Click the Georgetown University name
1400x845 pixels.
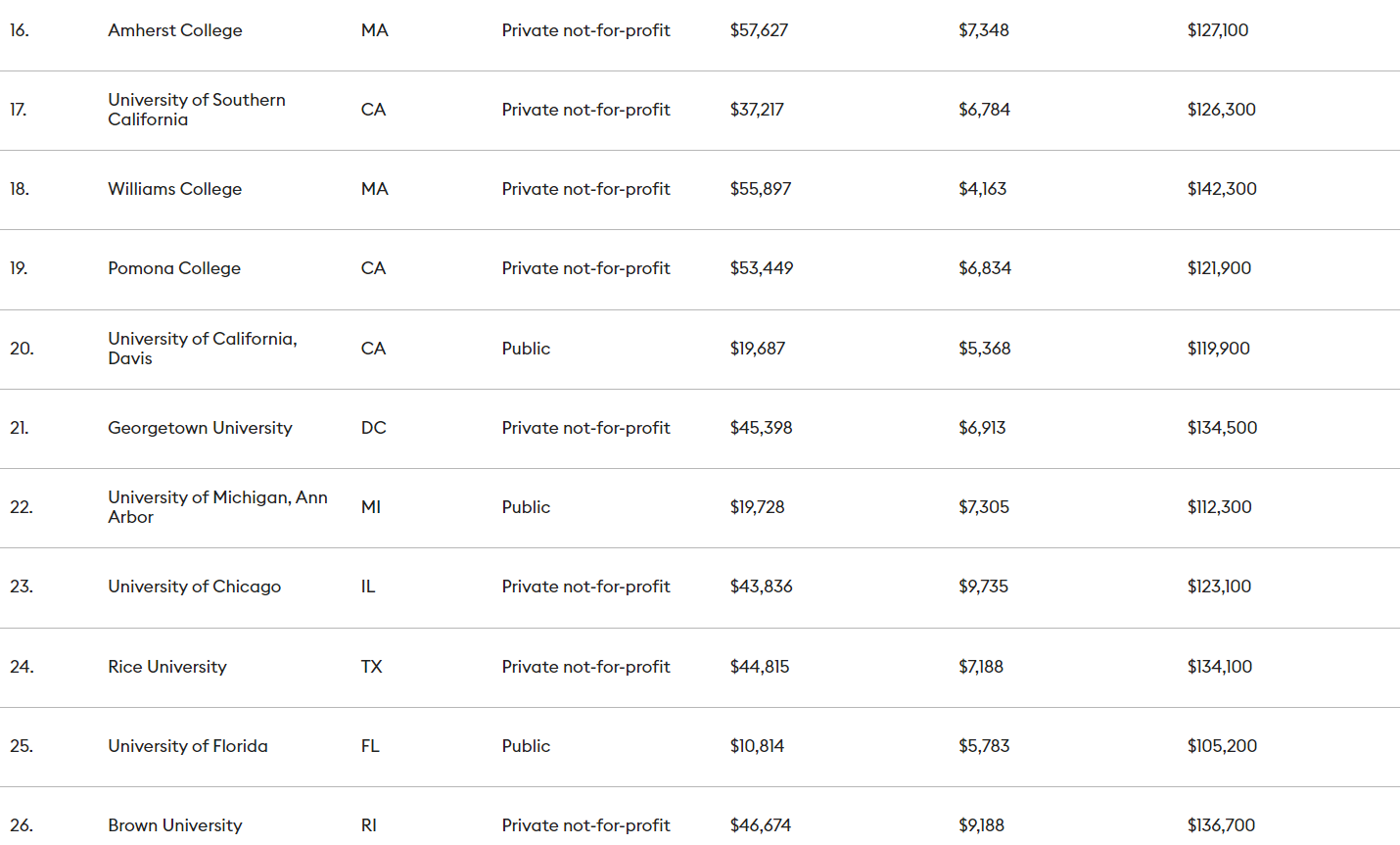click(200, 428)
